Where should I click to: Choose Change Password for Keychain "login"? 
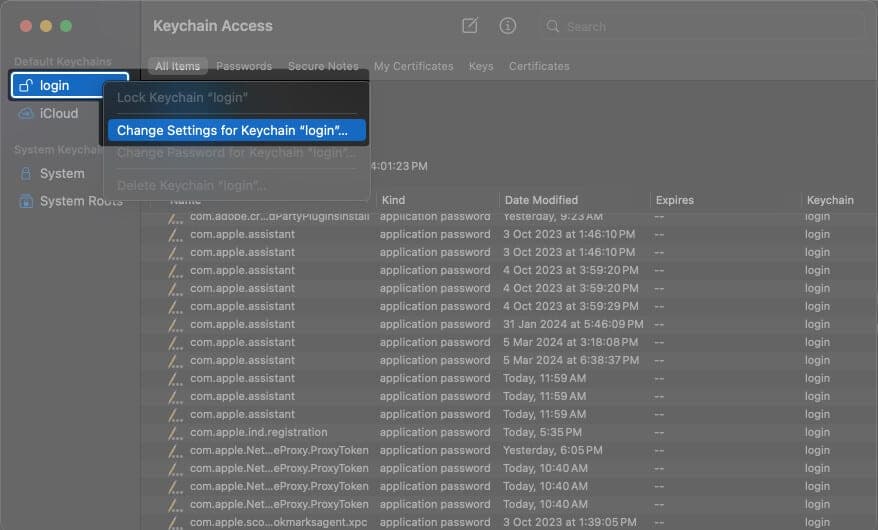point(236,153)
